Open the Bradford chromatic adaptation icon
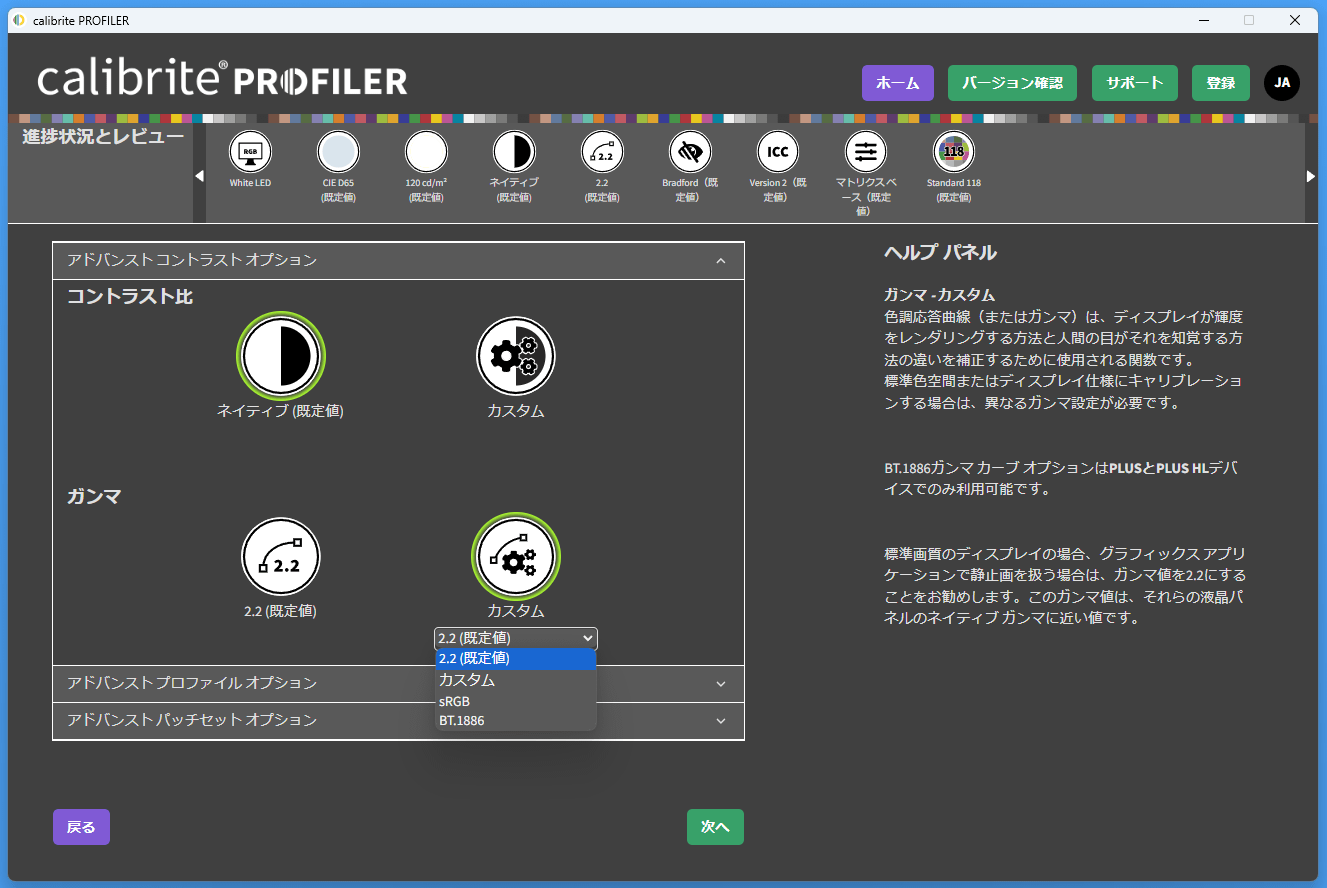 click(690, 152)
